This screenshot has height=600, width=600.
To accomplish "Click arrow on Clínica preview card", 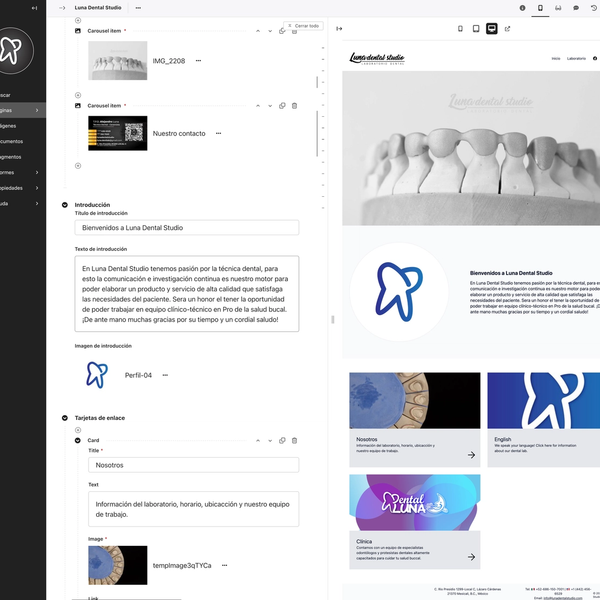I will [471, 557].
